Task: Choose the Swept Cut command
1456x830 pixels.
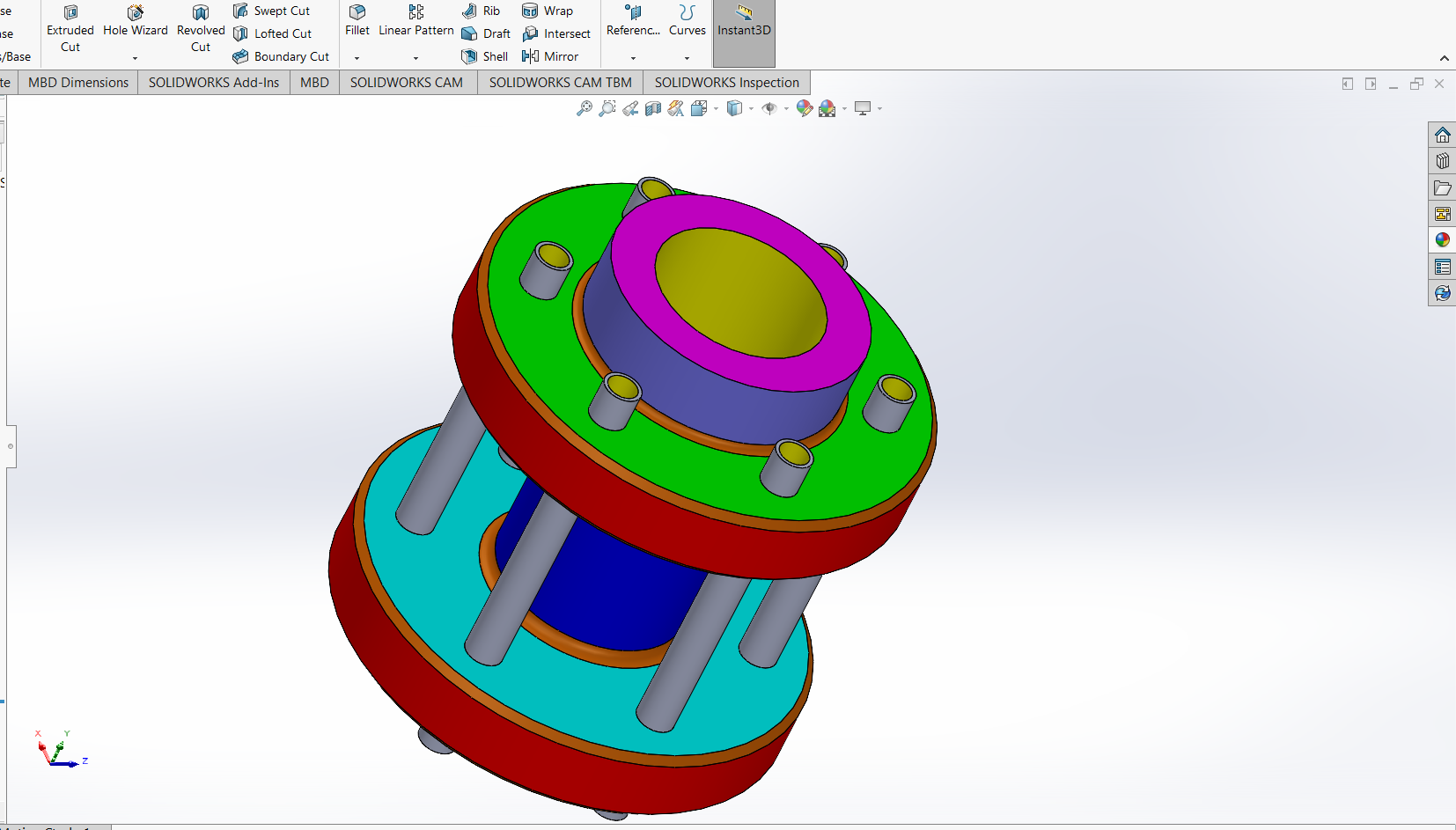Action: coord(271,11)
